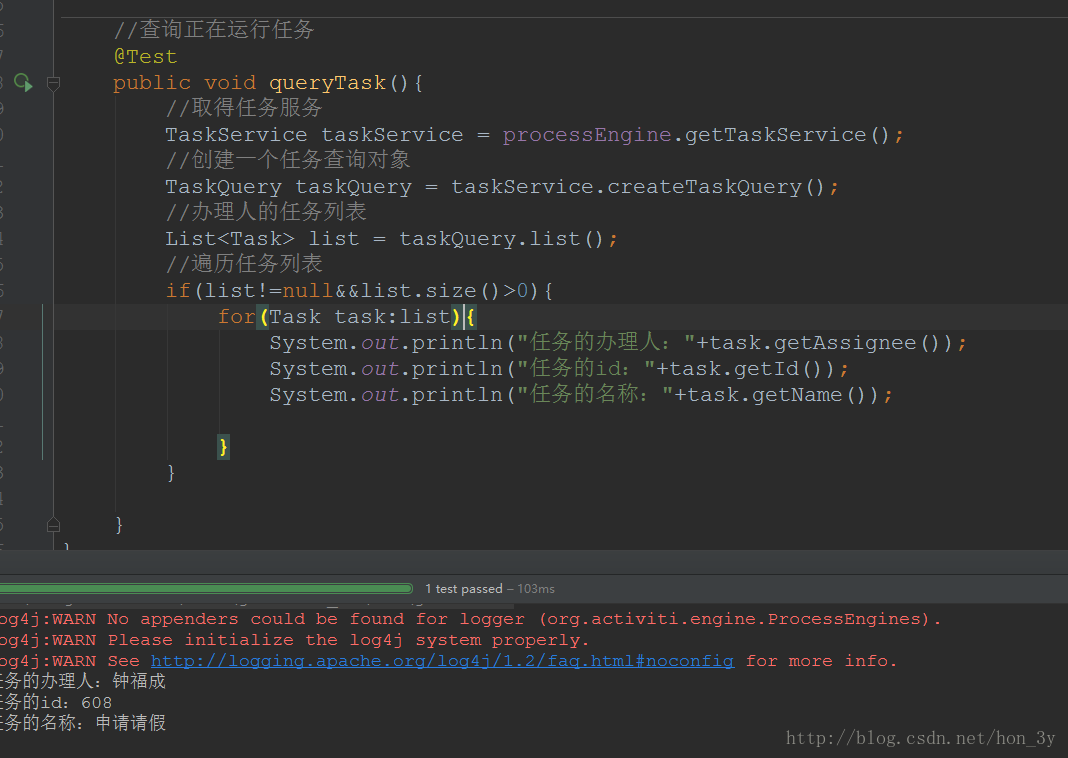The image size is (1068, 758).
Task: Click the queryTask method name
Action: pos(328,82)
